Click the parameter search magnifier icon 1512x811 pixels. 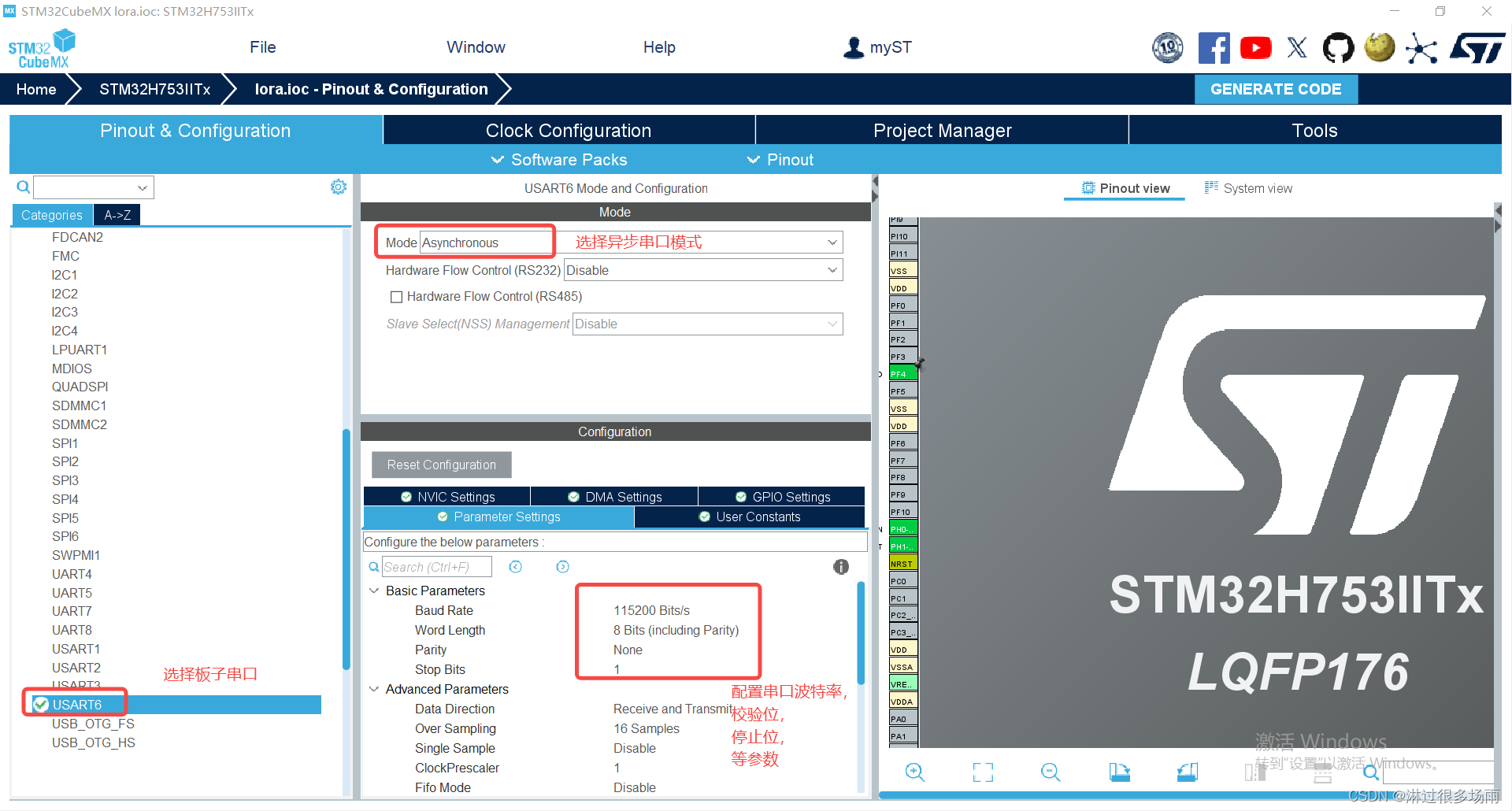[x=374, y=567]
